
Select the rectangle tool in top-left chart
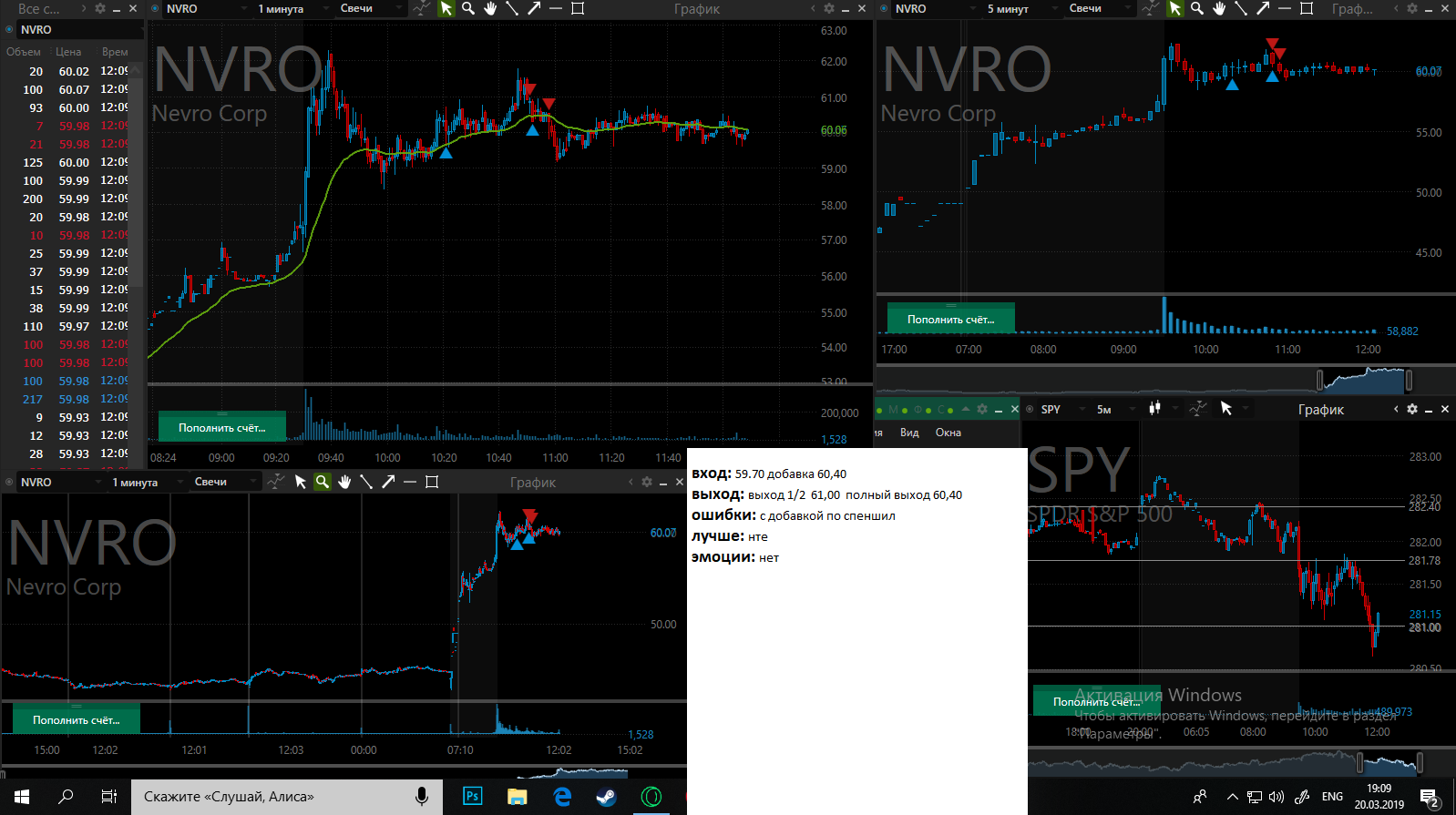[578, 8]
